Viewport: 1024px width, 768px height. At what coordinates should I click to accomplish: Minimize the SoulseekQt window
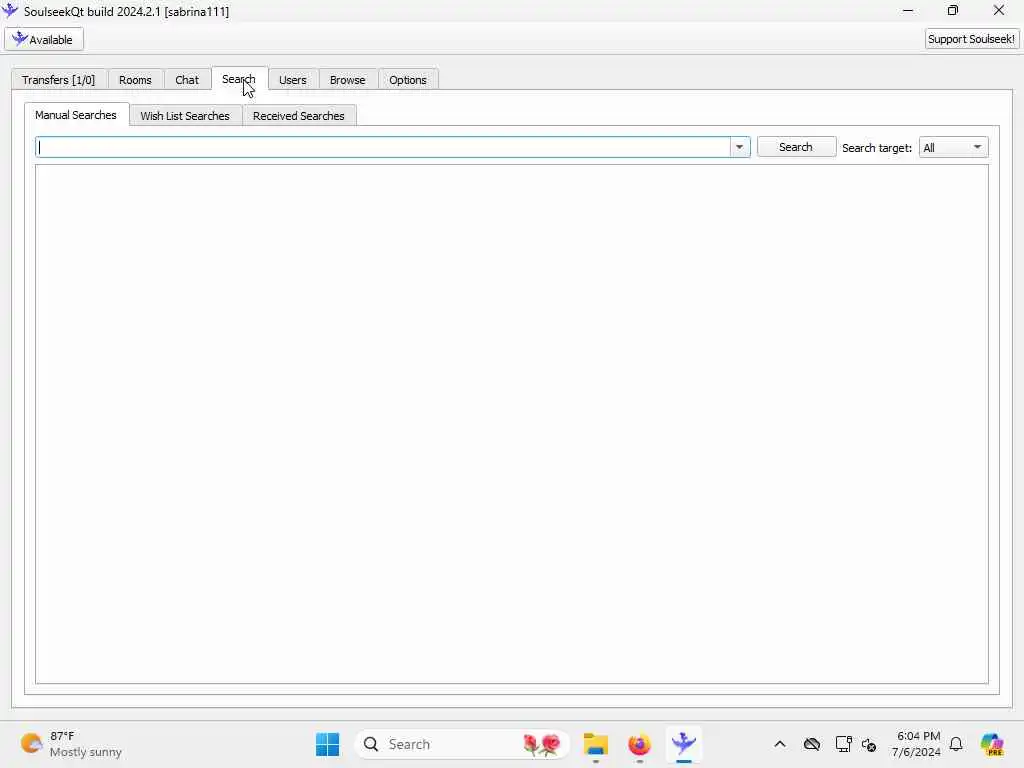[908, 10]
